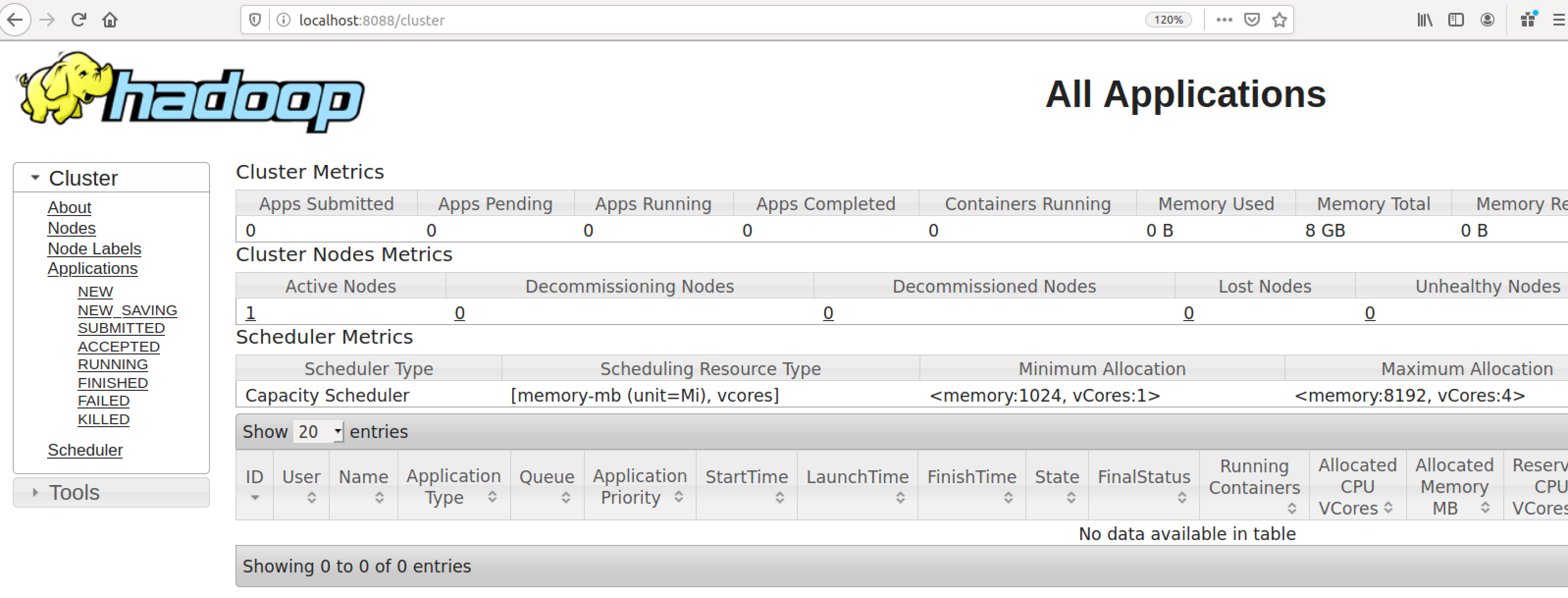Viewport: 1568px width, 598px height.
Task: Open the Decommissioning Nodes count link
Action: click(460, 313)
